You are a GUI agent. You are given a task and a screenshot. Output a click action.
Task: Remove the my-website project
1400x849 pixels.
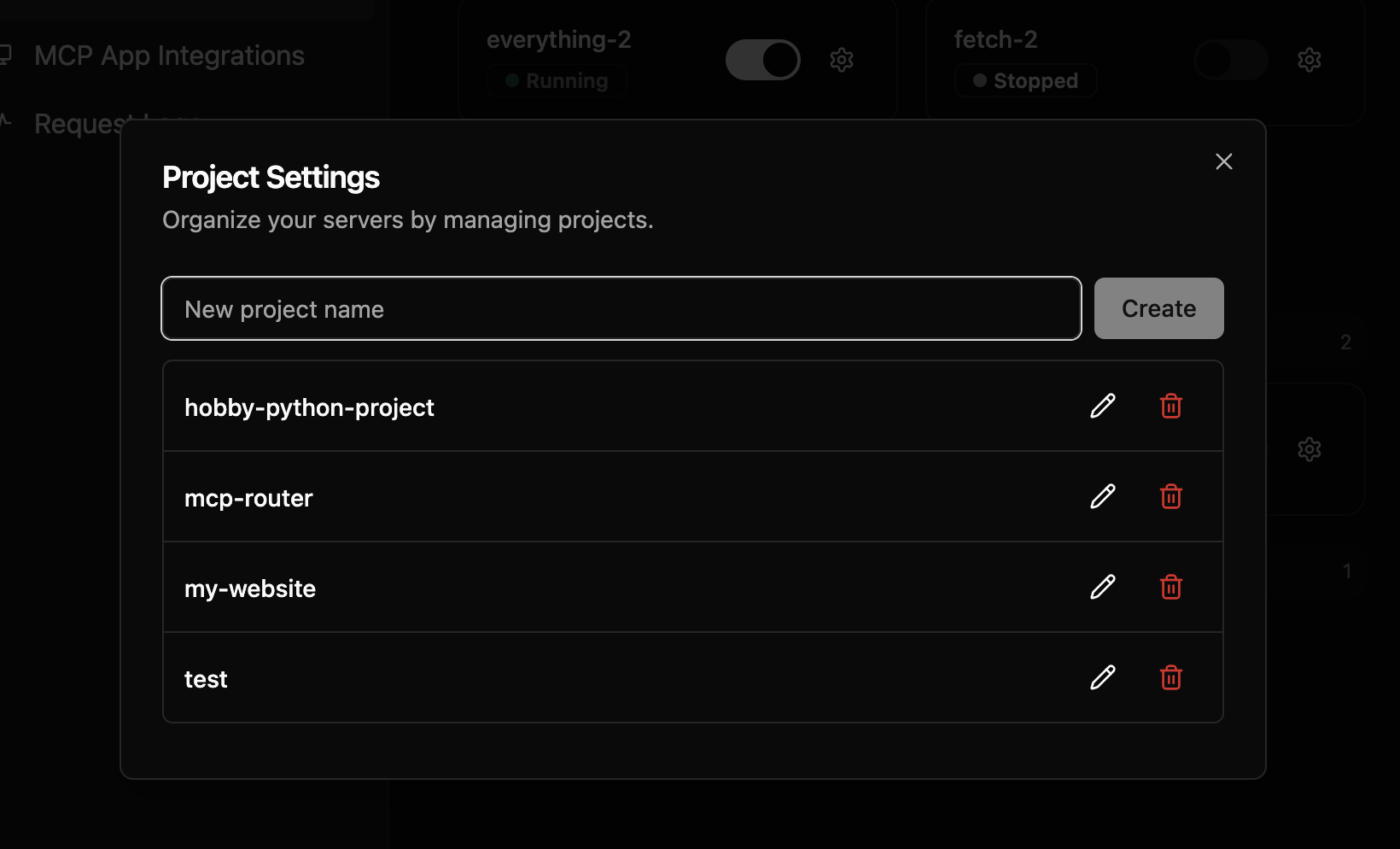coord(1170,587)
